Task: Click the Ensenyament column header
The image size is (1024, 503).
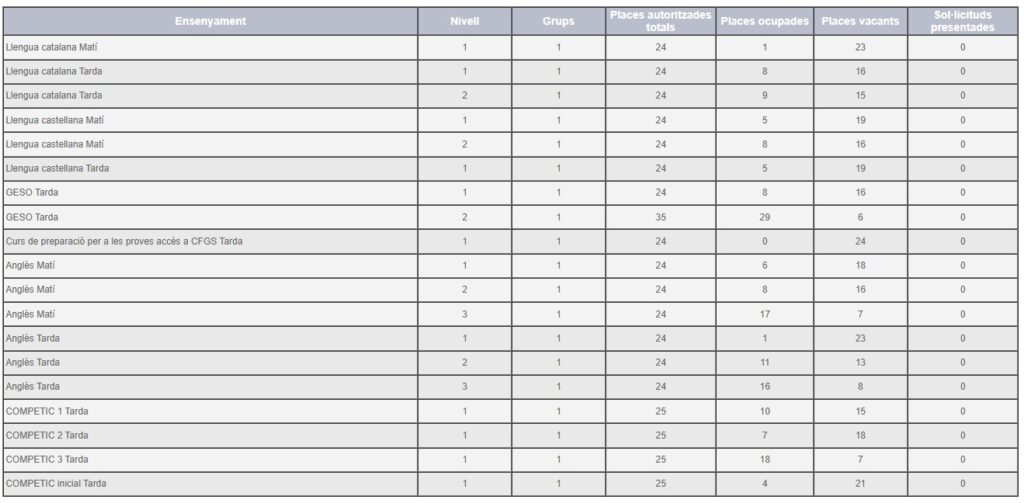Action: point(210,21)
